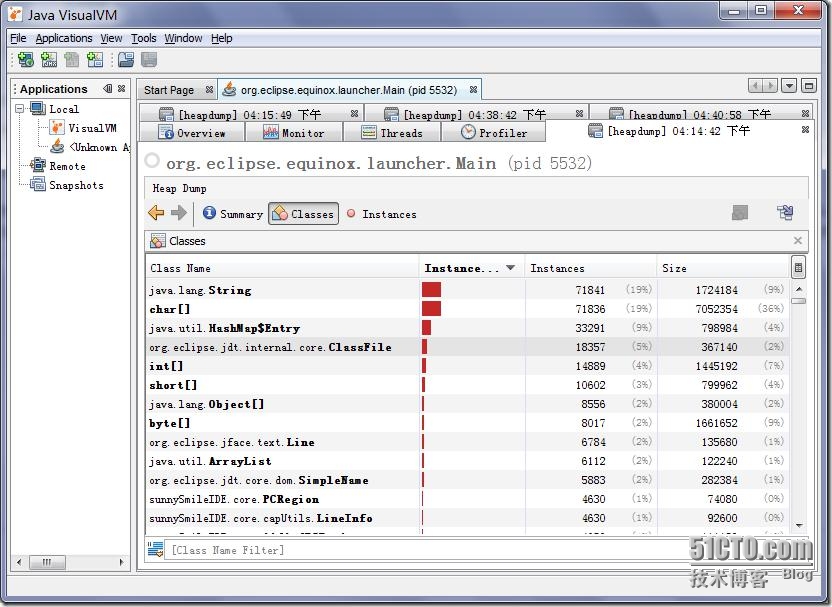Show the heap dump Summary view
The width and height of the screenshot is (832, 607).
click(233, 214)
